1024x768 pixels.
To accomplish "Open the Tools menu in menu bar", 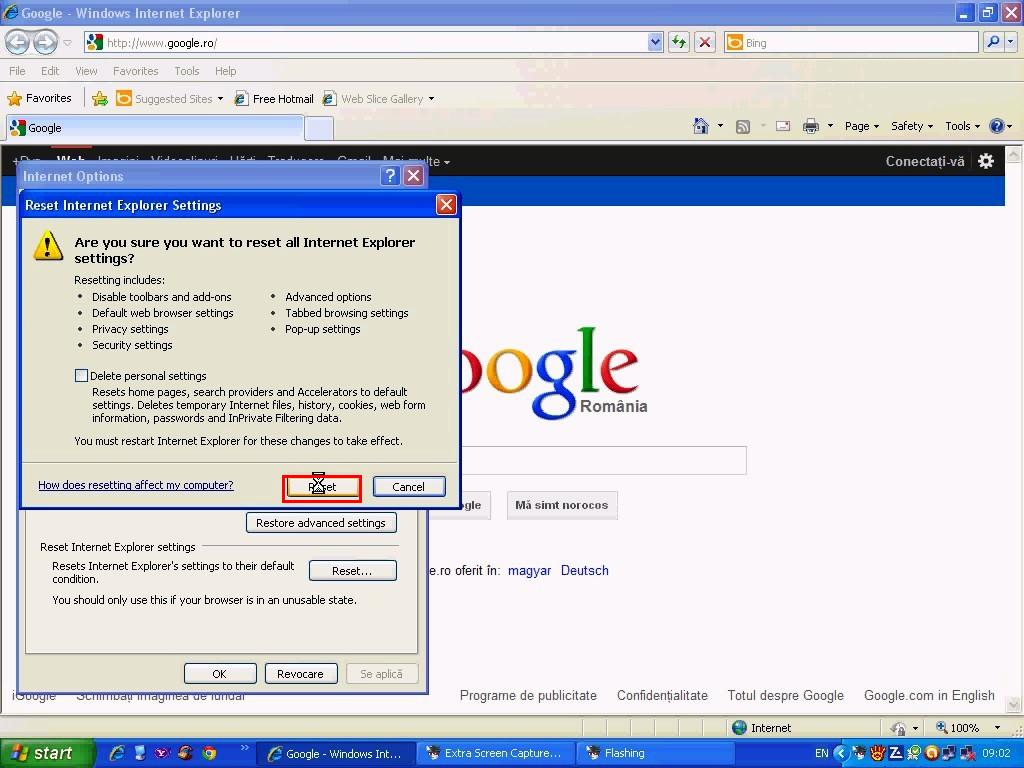I will click(x=186, y=71).
